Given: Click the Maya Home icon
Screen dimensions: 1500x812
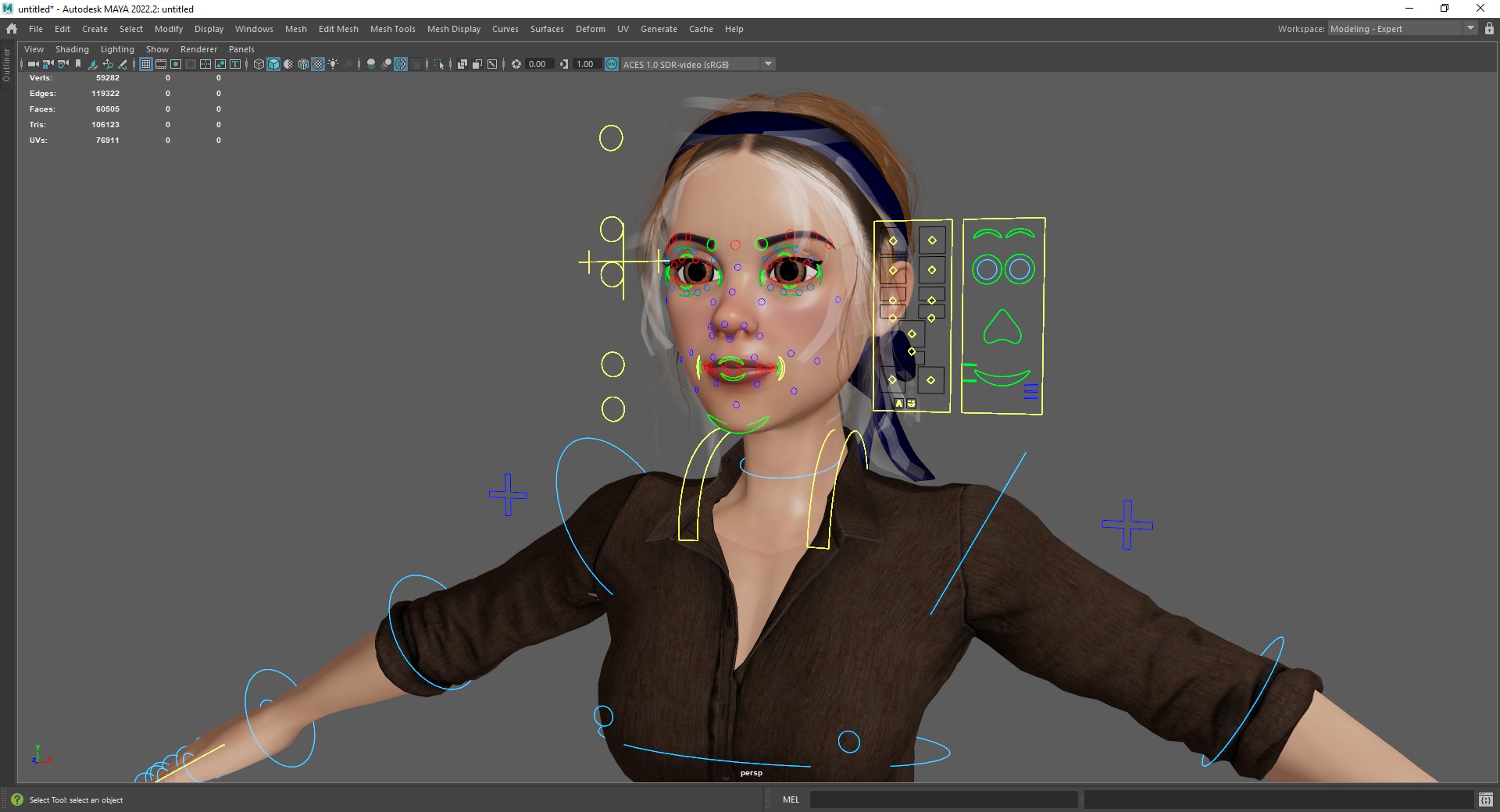Looking at the screenshot, I should 12,29.
